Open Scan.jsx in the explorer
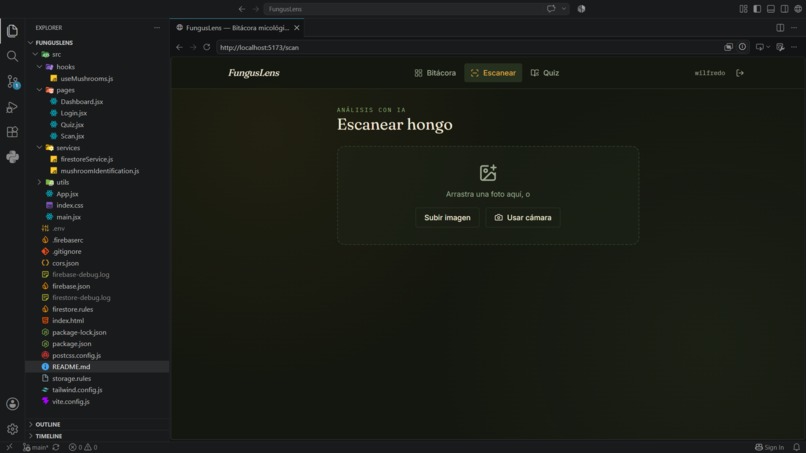Image resolution: width=806 pixels, height=453 pixels. point(72,136)
